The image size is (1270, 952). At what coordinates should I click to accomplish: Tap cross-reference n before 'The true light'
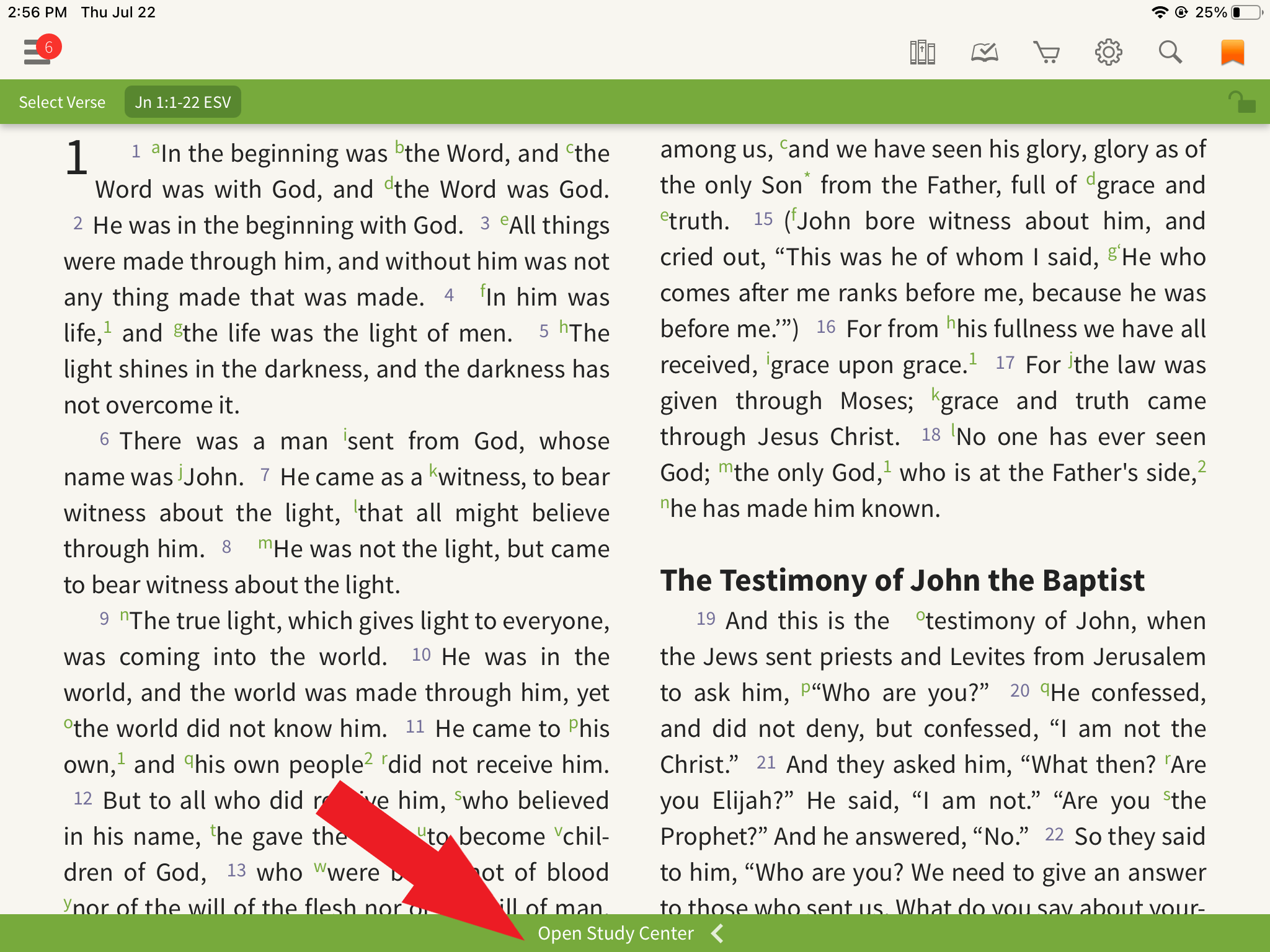[x=124, y=615]
